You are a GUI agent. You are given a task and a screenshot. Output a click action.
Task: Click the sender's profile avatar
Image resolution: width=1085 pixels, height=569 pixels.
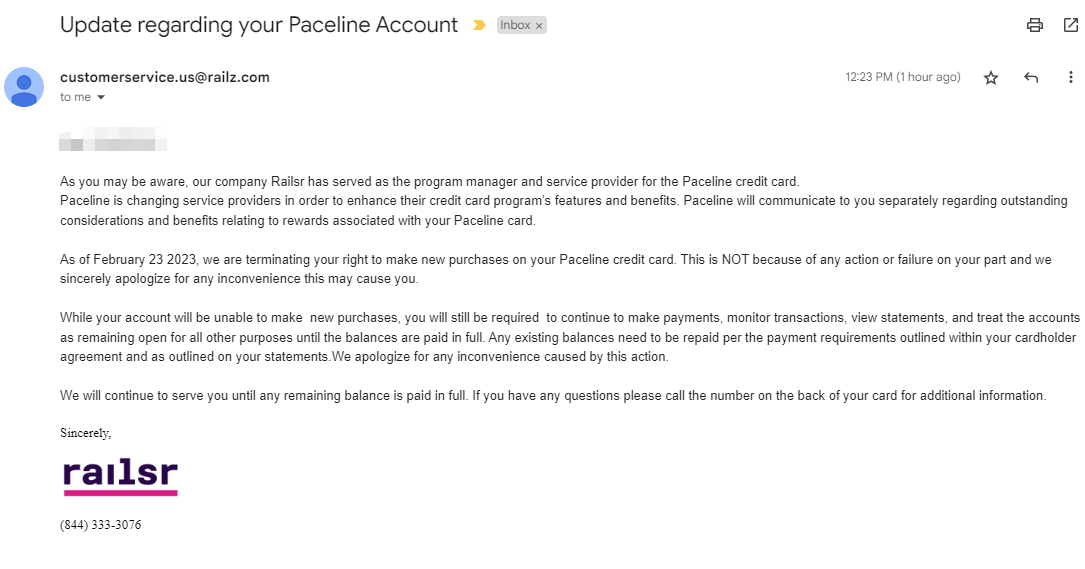[x=24, y=87]
